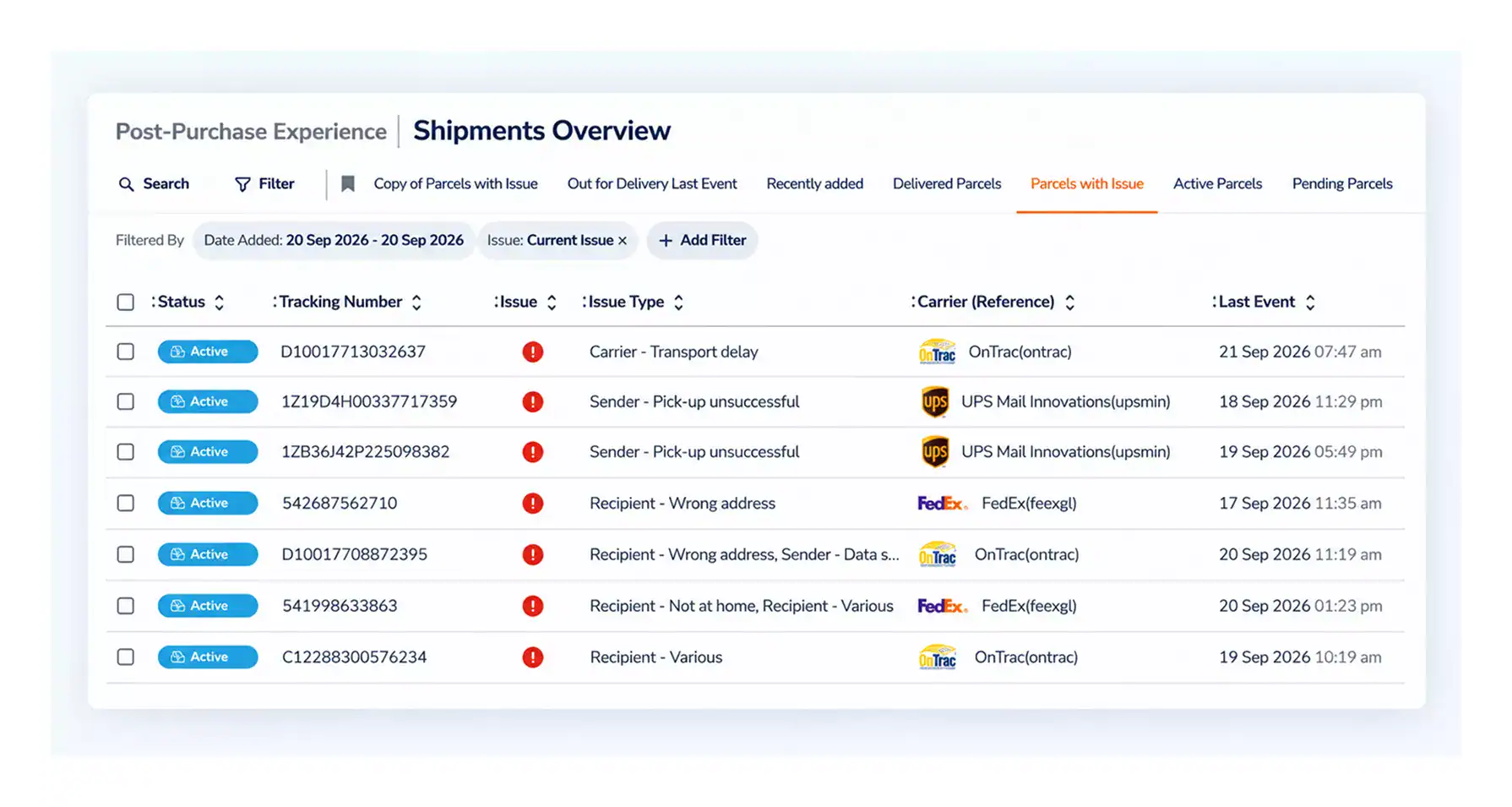The height and width of the screenshot is (807, 1512).
Task: Click issue alert icon for 542687562710
Action: pyautogui.click(x=532, y=504)
